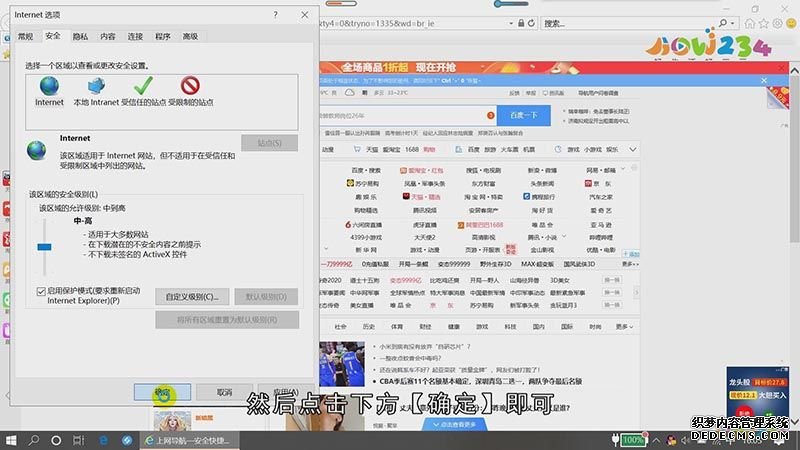Click 将所有区域重置为默认级别(R) button
800x450 pixels.
[227, 320]
